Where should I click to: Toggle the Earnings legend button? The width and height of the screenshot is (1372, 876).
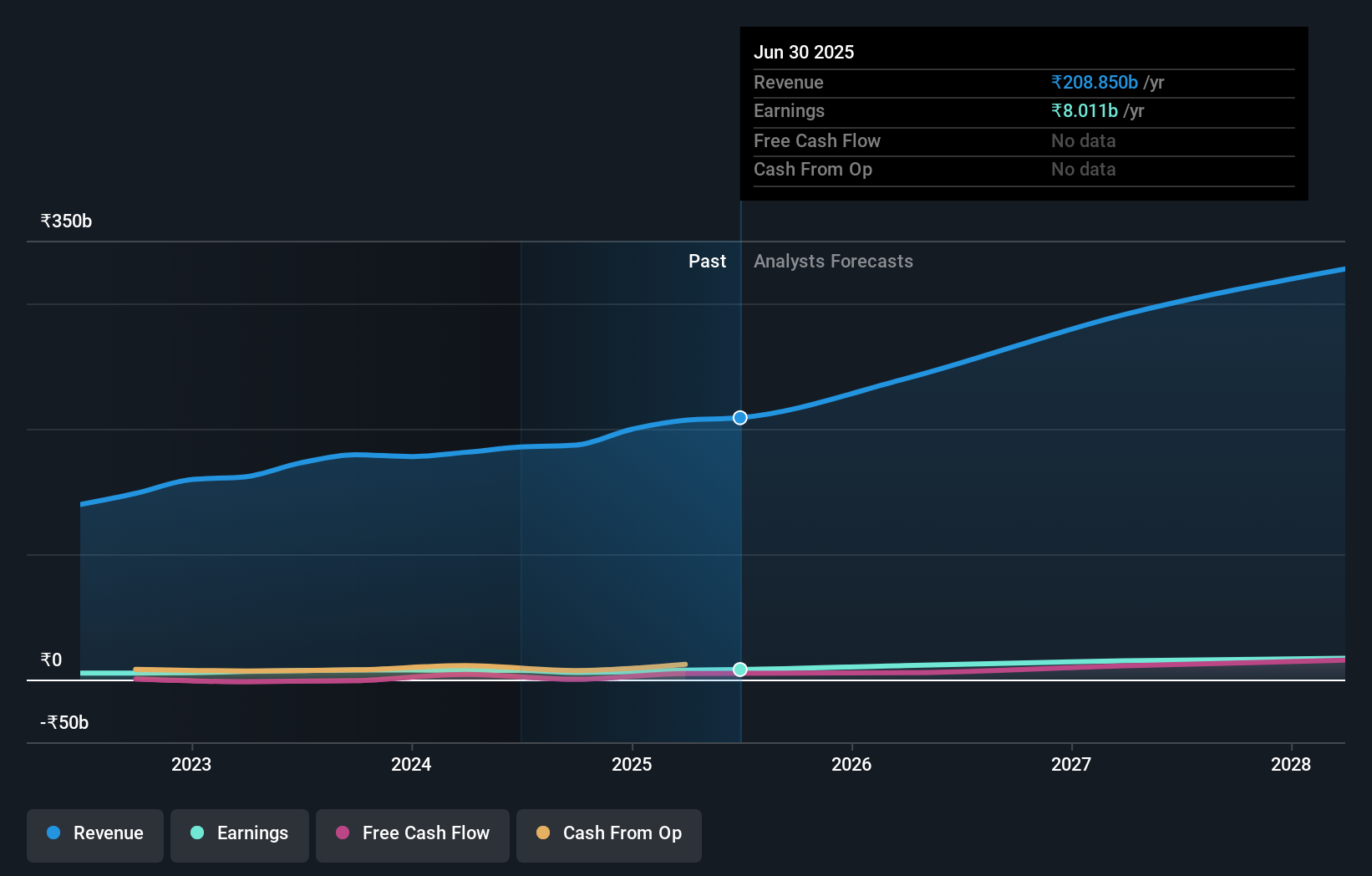[x=240, y=835]
